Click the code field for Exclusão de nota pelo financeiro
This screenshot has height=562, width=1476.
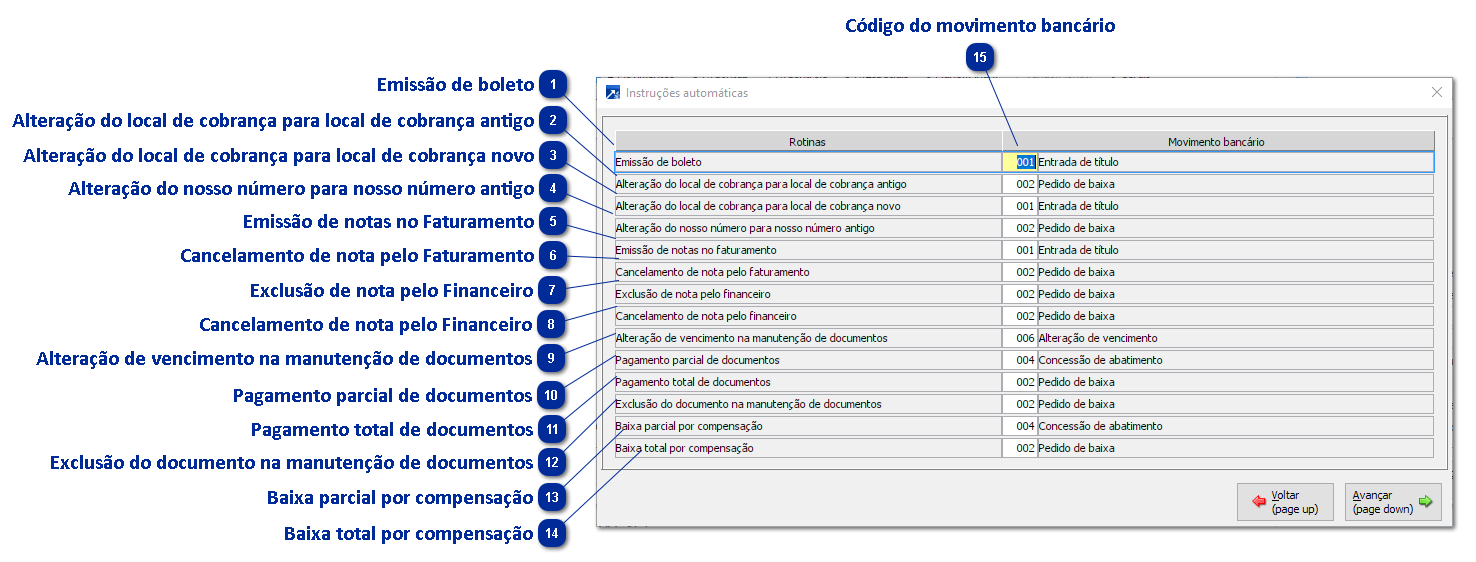point(1020,294)
